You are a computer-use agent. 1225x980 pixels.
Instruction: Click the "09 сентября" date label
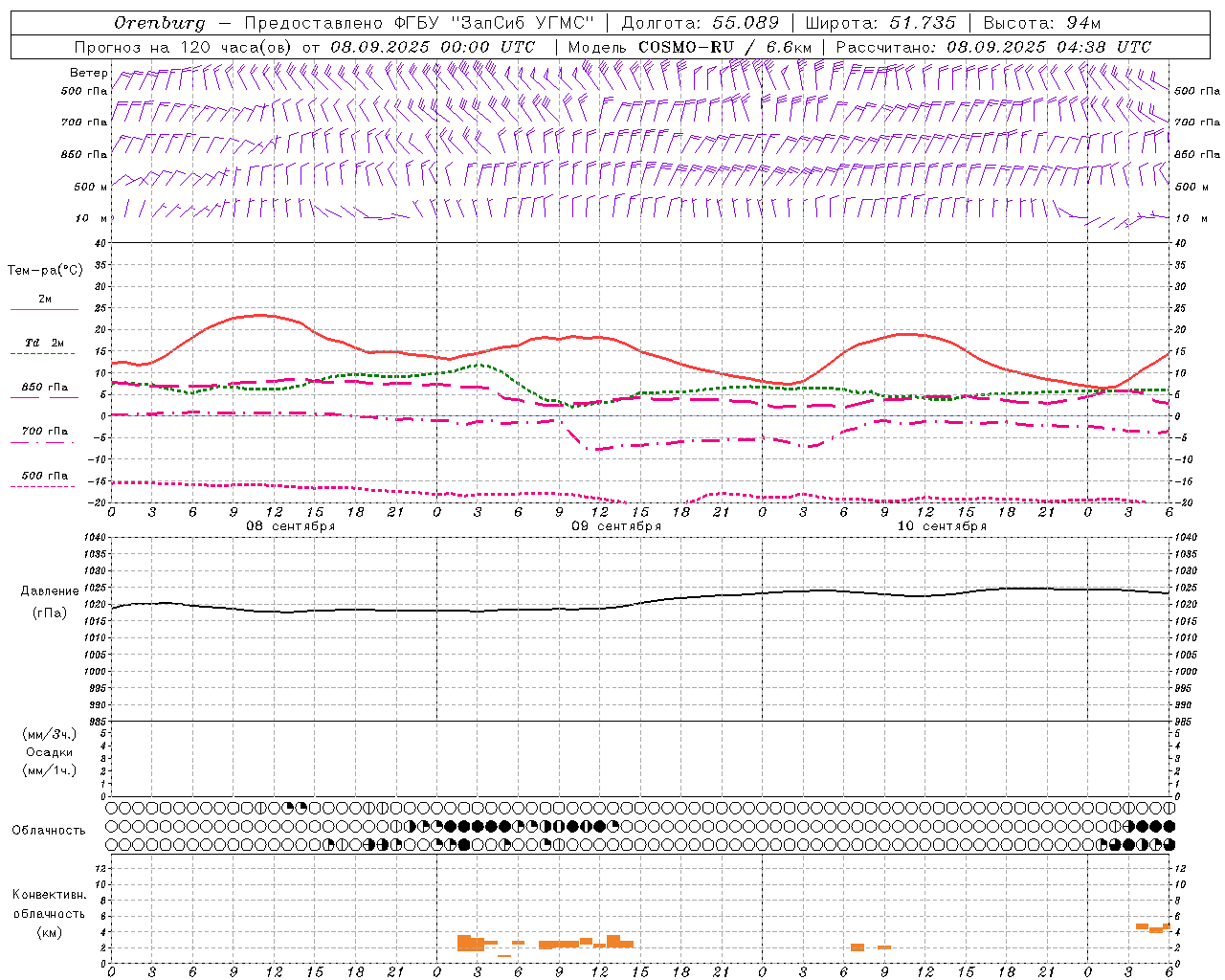[x=616, y=526]
